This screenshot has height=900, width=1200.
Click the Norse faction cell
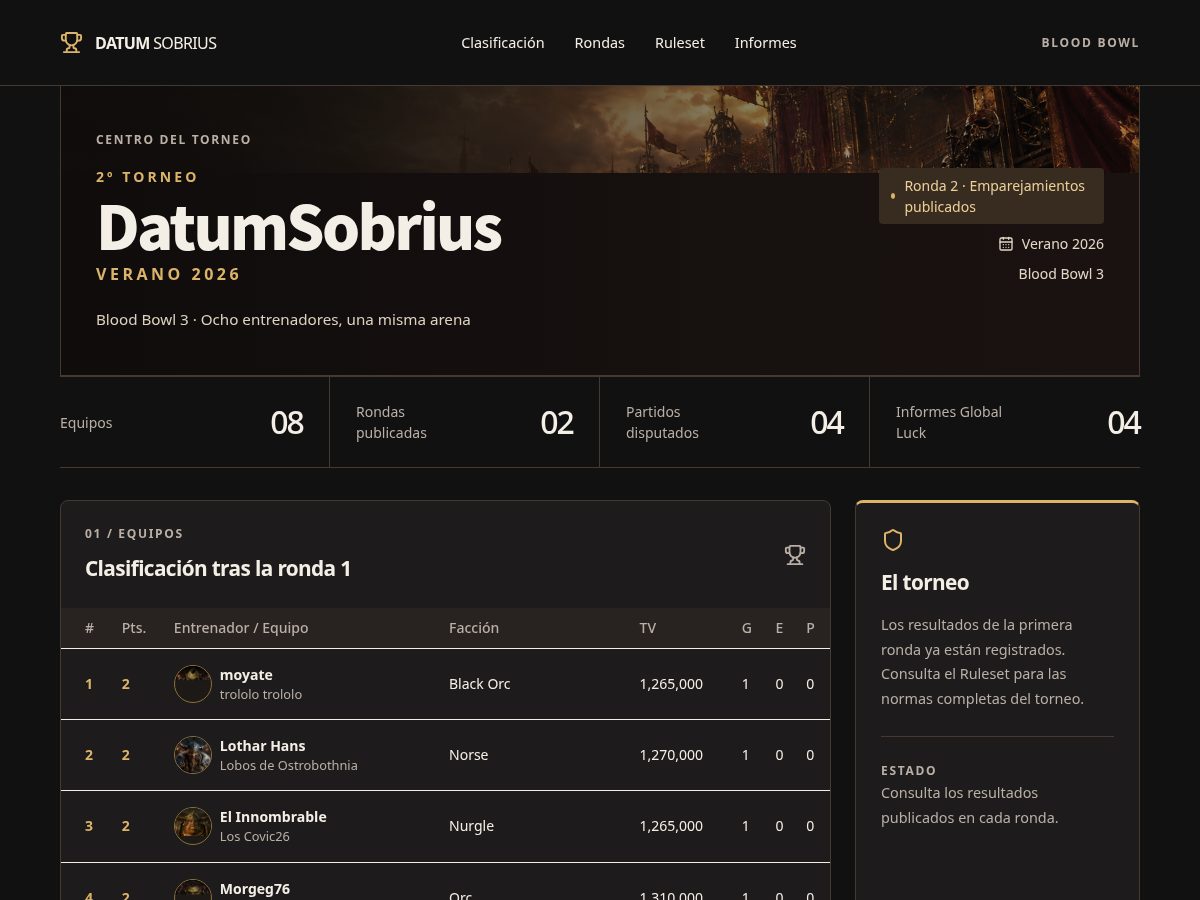pos(469,755)
